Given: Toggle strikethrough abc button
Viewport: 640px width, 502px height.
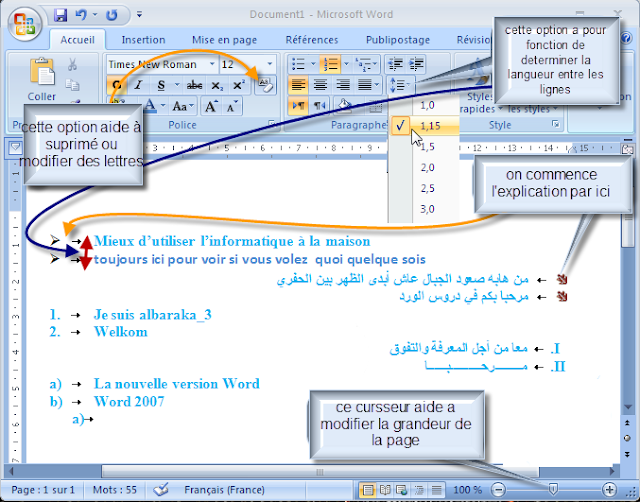Looking at the screenshot, I should pyautogui.click(x=194, y=85).
